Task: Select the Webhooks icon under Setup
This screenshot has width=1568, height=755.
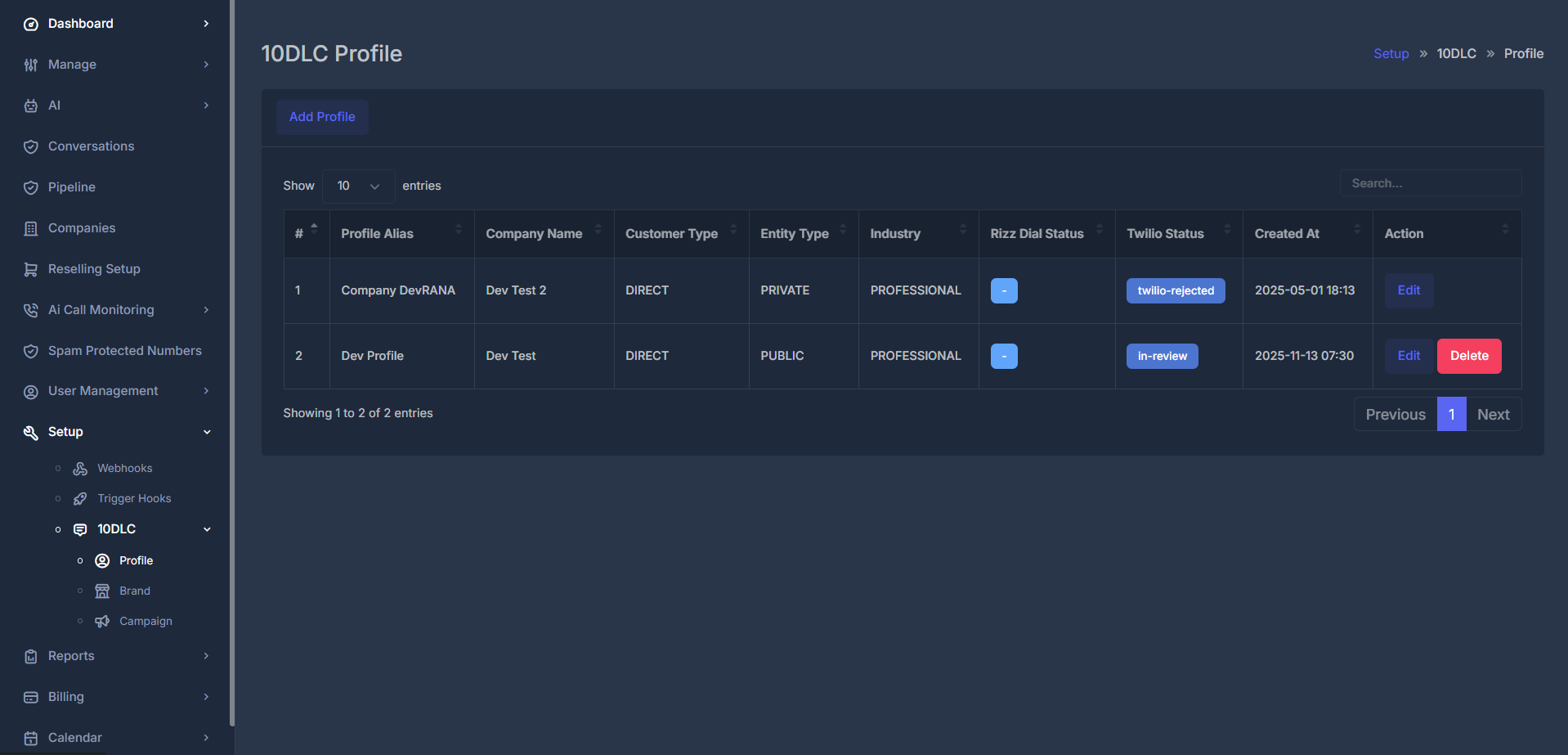Action: [79, 468]
